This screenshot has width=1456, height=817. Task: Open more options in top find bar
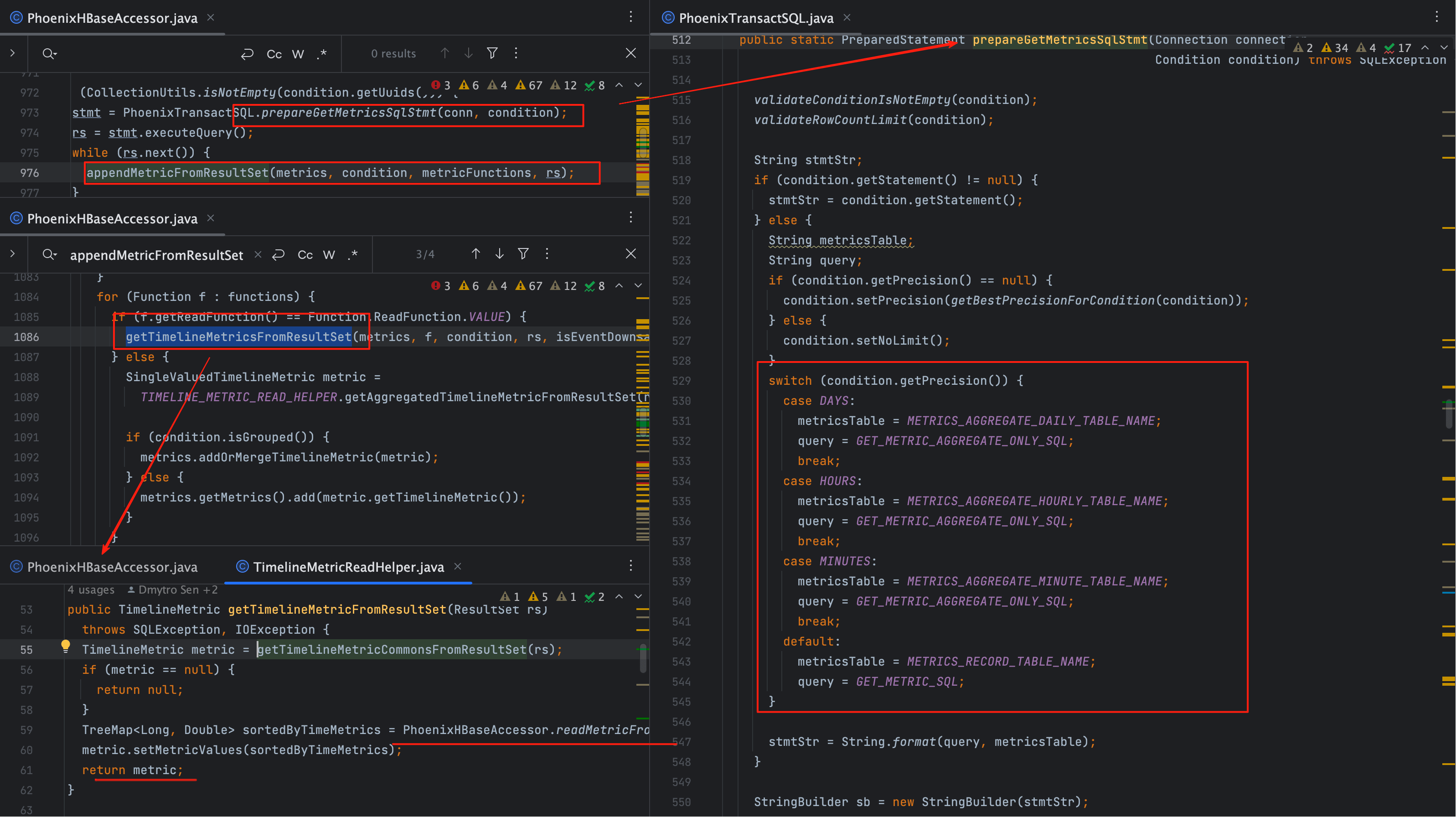point(516,53)
